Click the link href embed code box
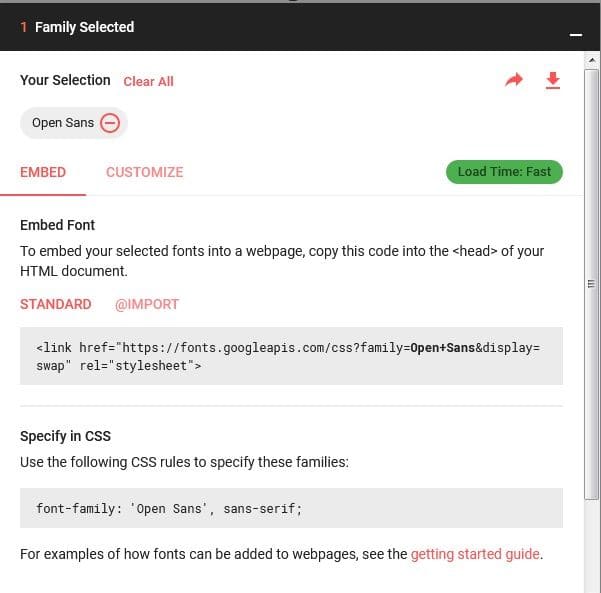The height and width of the screenshot is (593, 601). point(291,356)
